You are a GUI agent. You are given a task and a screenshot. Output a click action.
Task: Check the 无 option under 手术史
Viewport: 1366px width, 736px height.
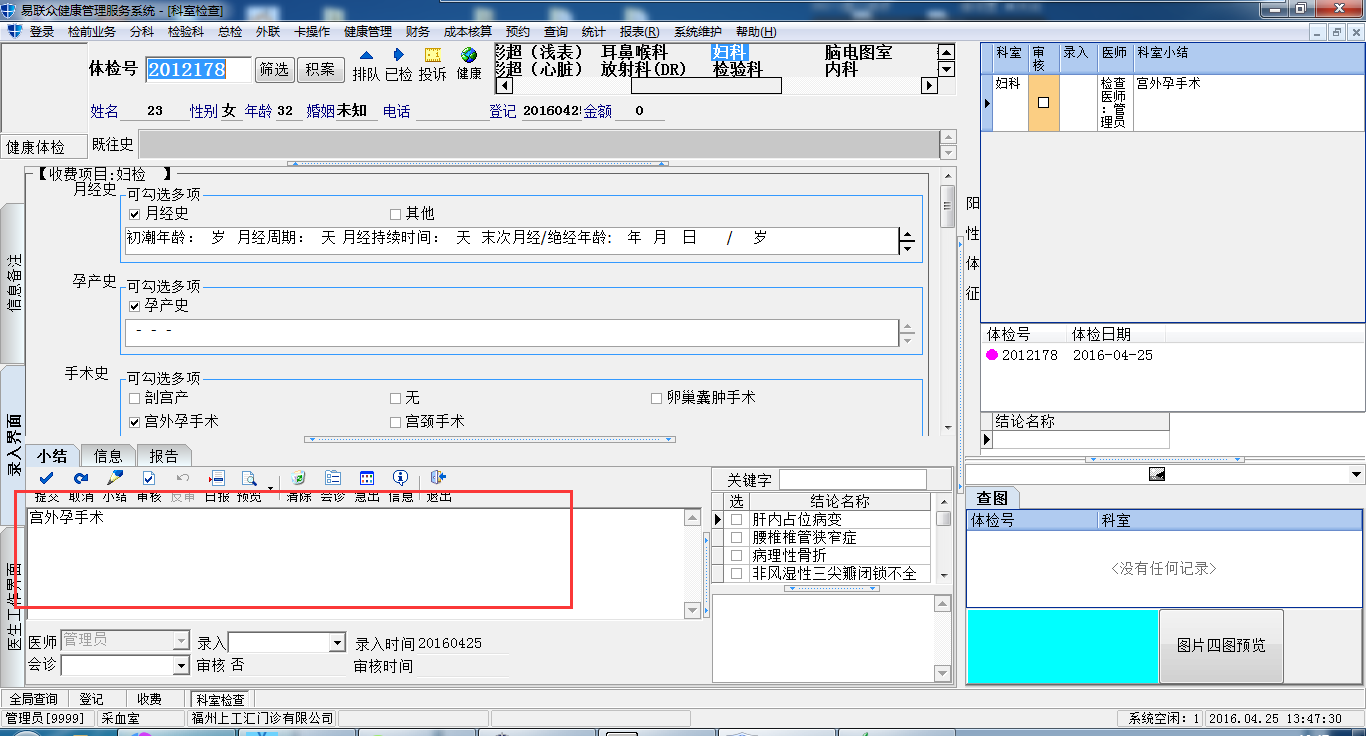396,398
